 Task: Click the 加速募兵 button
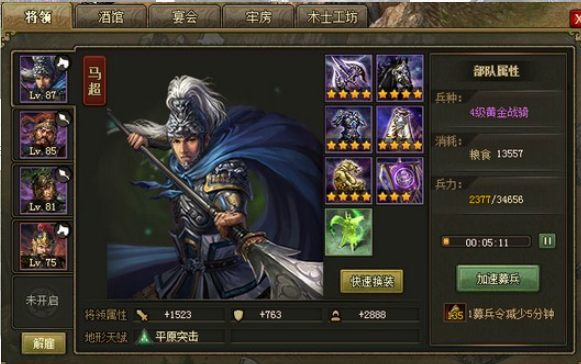pyautogui.click(x=498, y=278)
